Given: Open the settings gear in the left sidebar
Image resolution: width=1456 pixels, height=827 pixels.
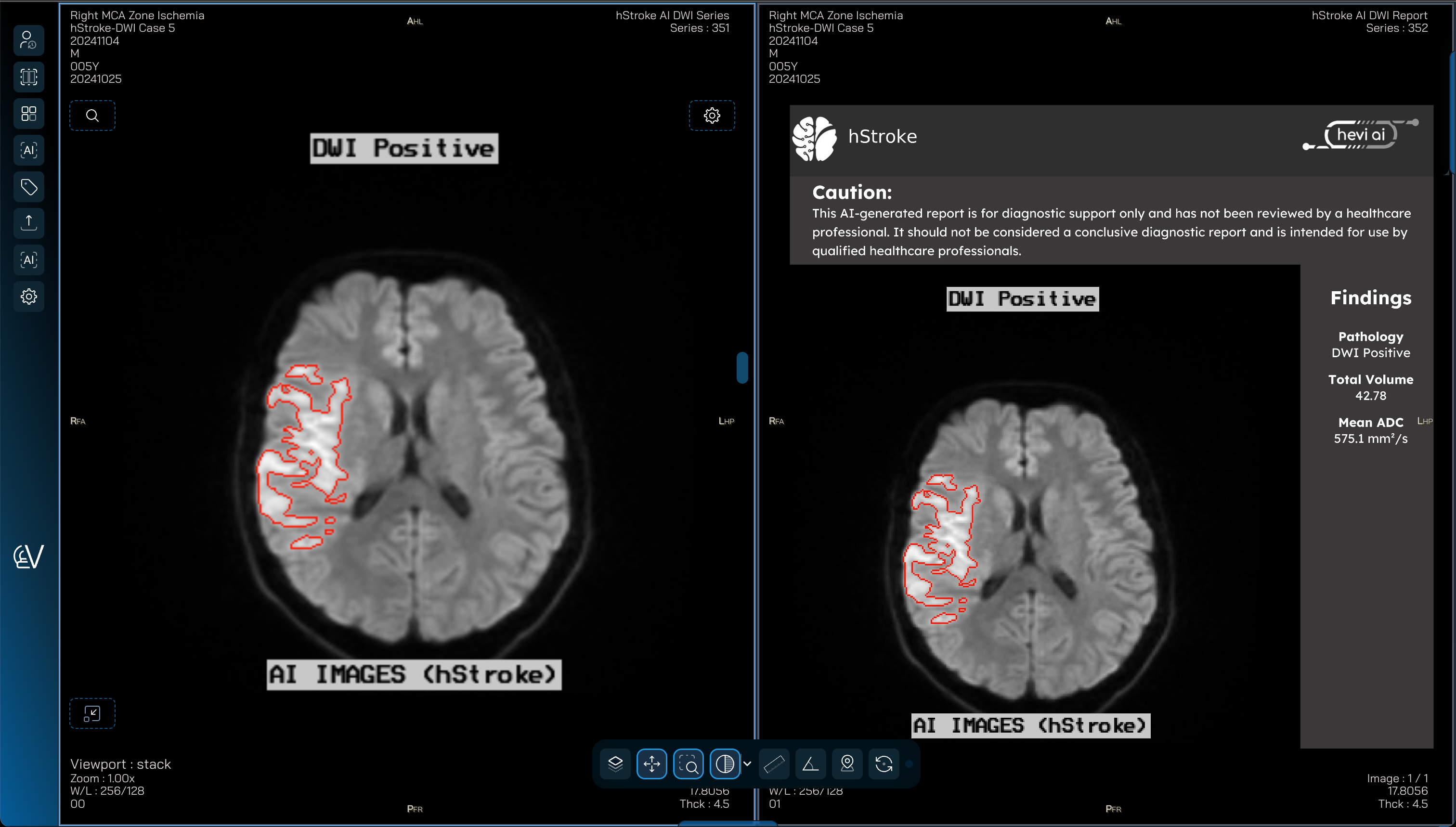Looking at the screenshot, I should pyautogui.click(x=28, y=296).
